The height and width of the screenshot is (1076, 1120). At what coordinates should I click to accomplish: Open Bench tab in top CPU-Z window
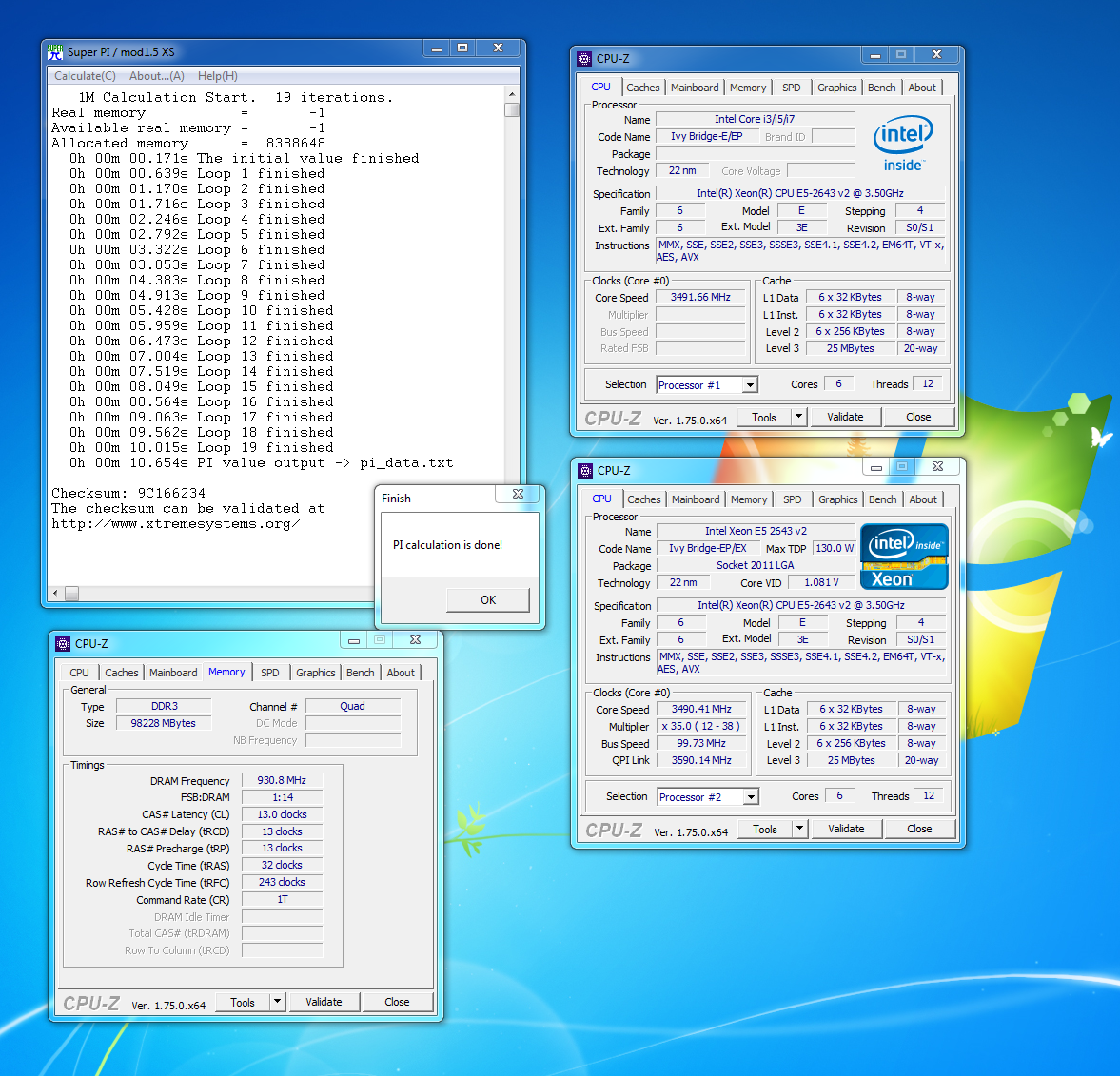(x=881, y=88)
